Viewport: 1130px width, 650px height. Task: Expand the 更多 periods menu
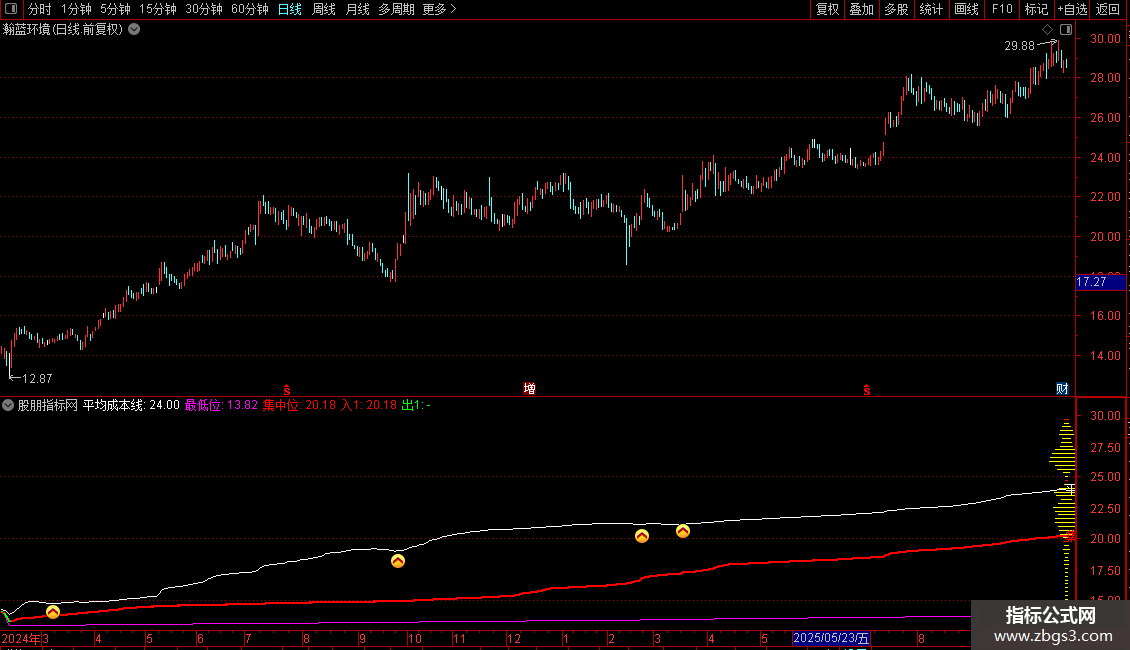coord(440,9)
